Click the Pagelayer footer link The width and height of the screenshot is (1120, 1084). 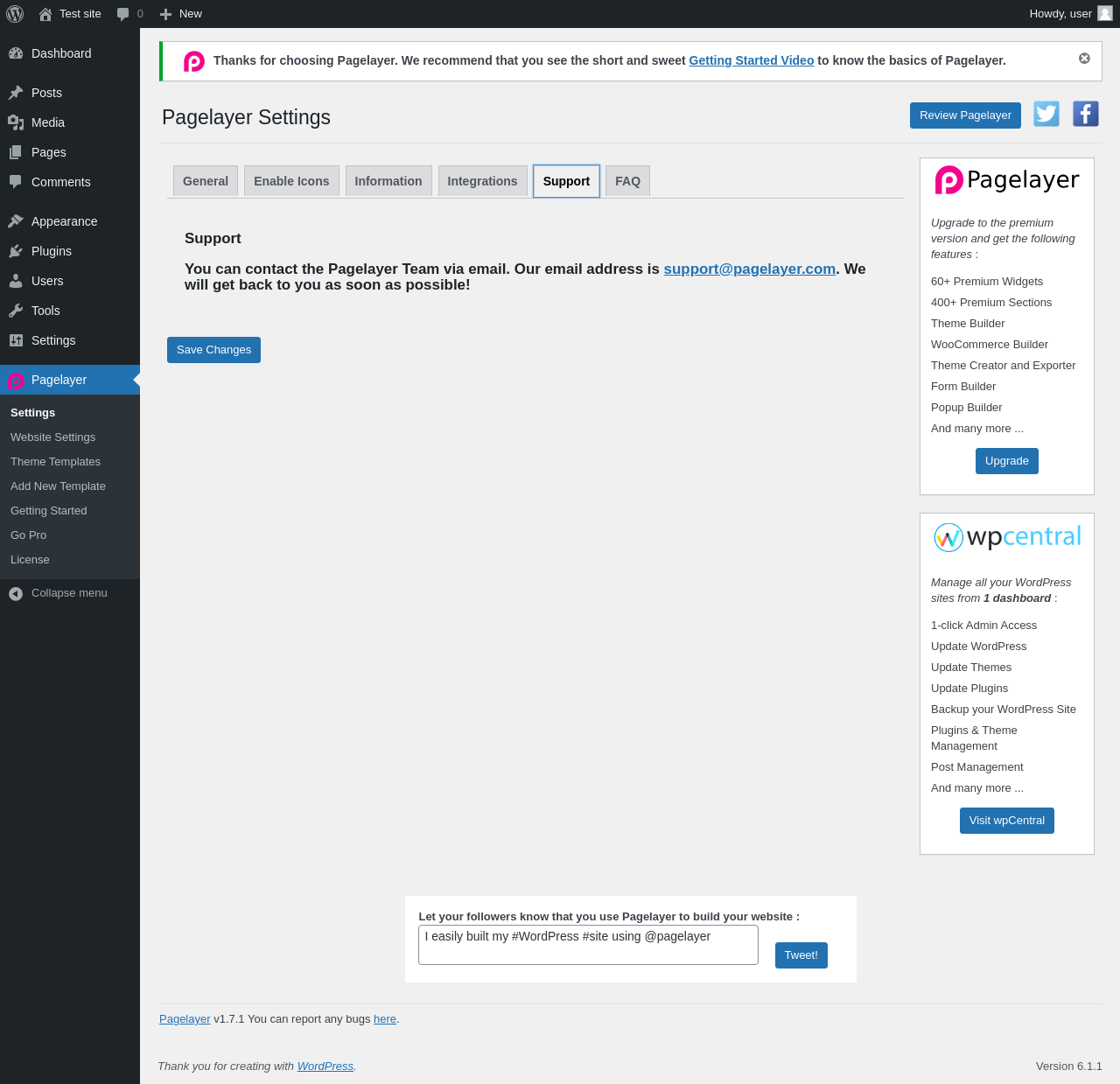pyautogui.click(x=185, y=1019)
